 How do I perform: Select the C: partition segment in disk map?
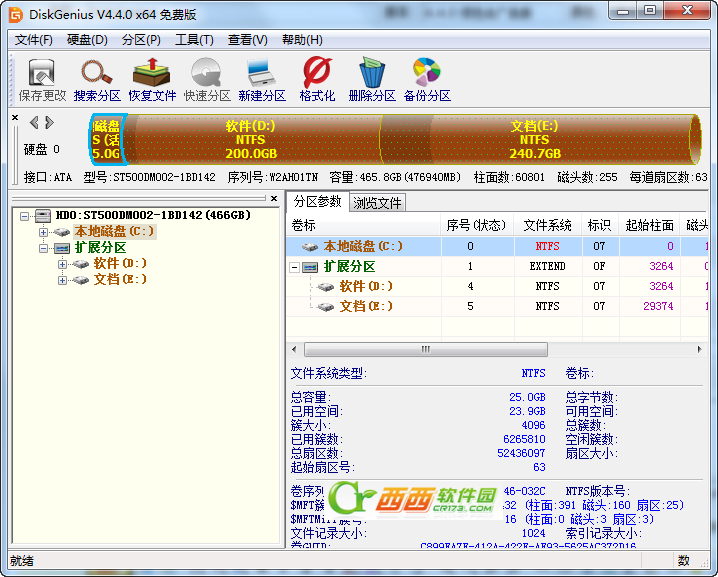(108, 139)
